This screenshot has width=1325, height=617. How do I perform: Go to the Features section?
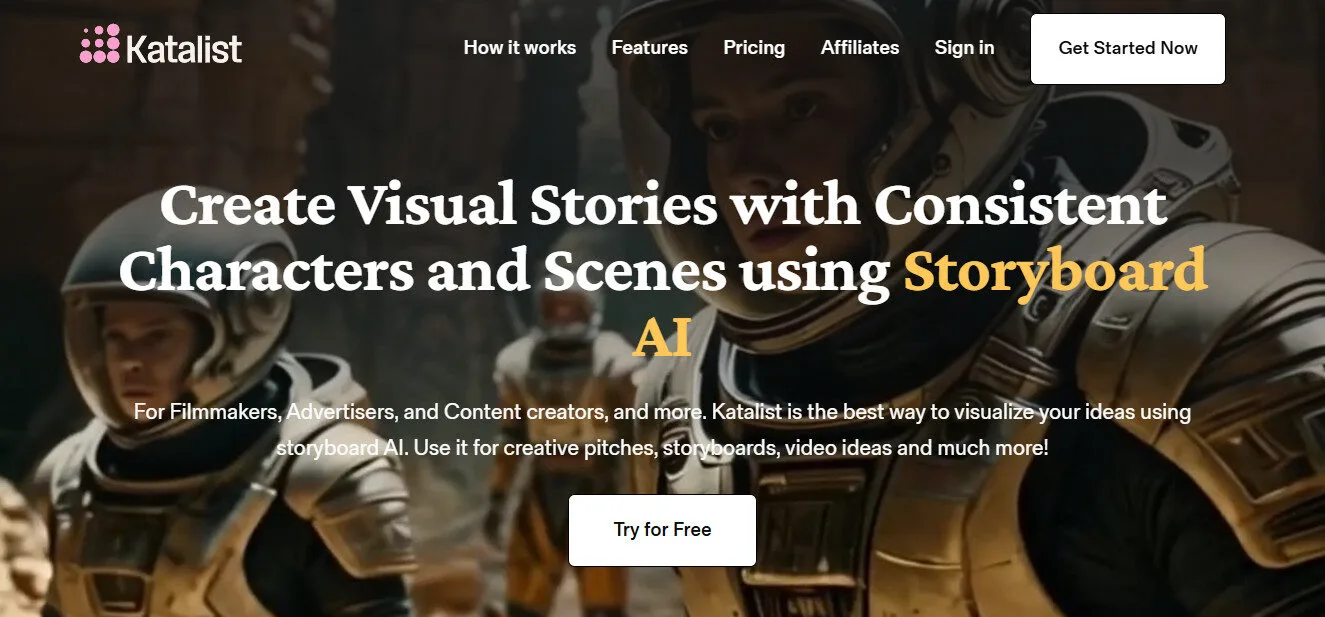(x=650, y=47)
